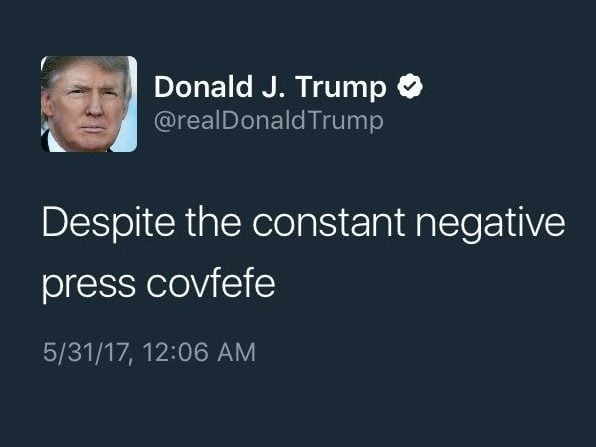Click the word press in tweet
The image size is (596, 447).
(x=89, y=287)
